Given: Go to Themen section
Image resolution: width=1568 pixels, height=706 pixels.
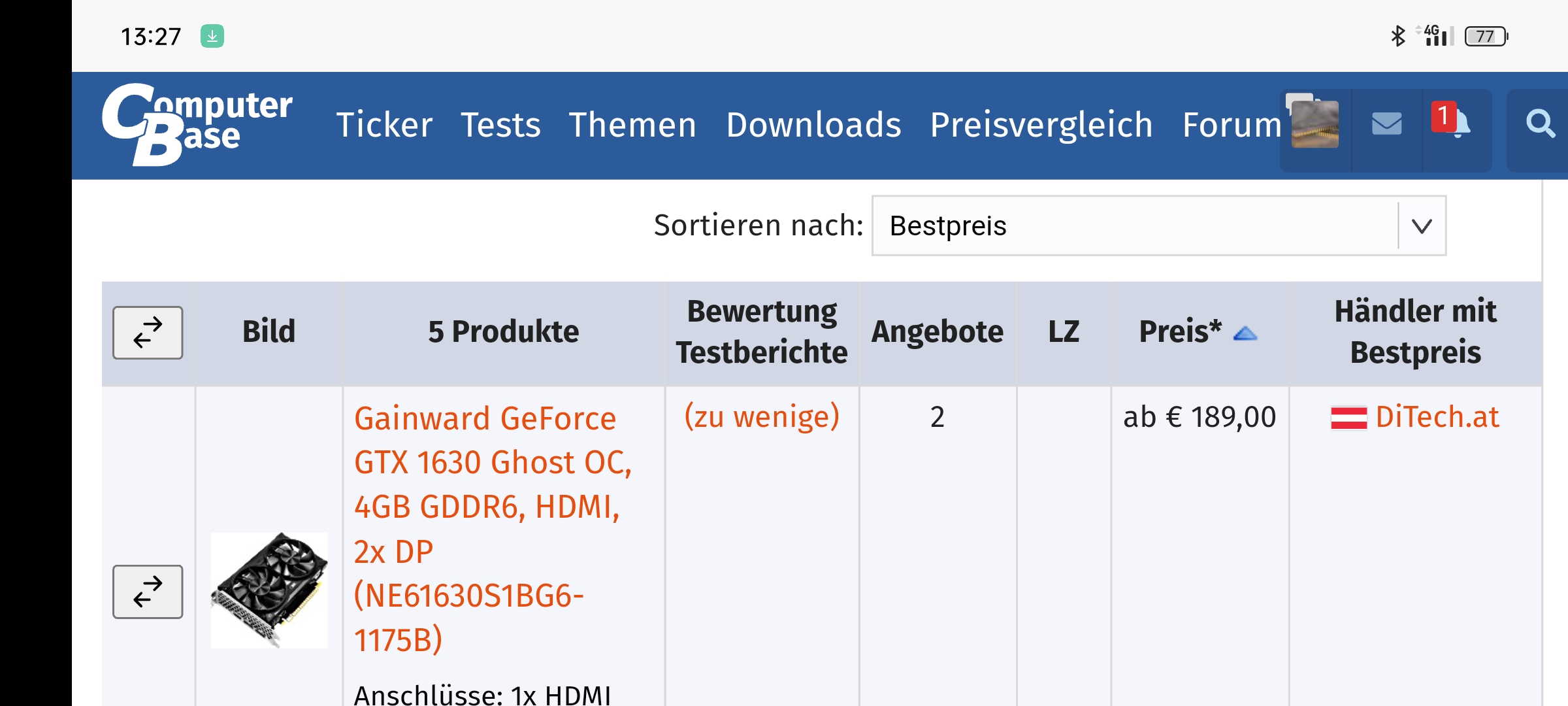Looking at the screenshot, I should (632, 125).
